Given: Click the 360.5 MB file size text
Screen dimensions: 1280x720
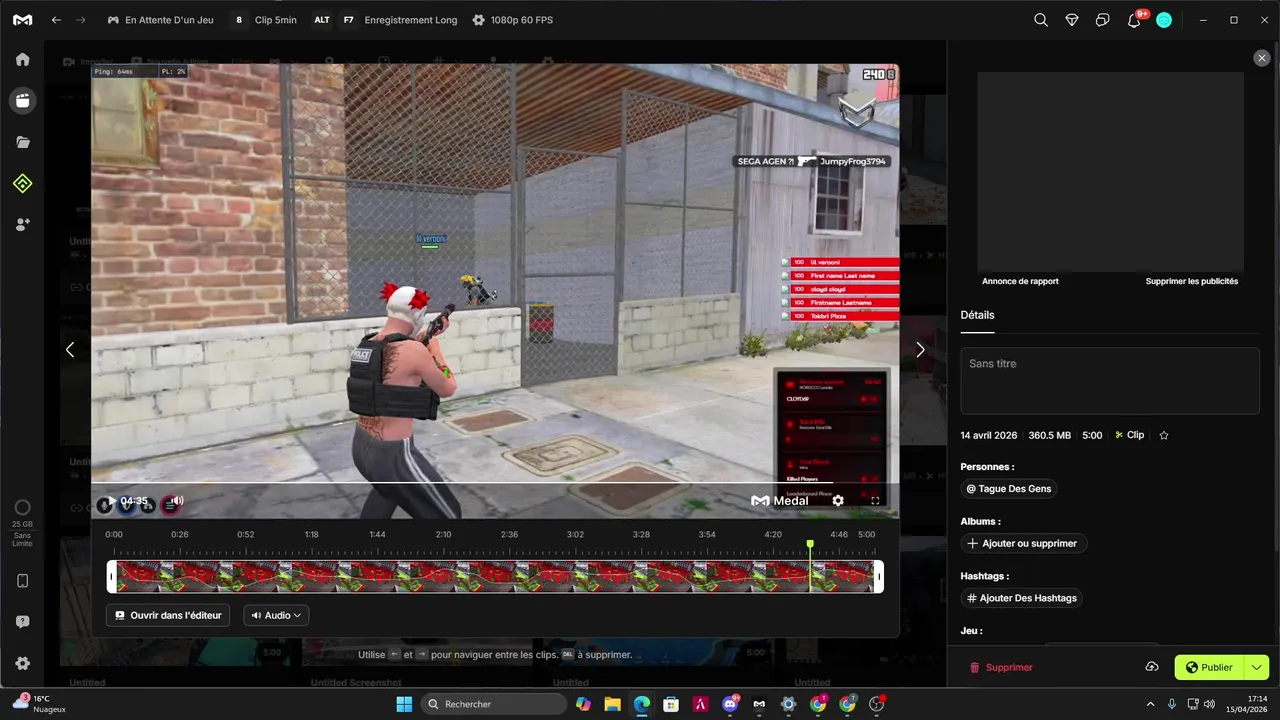Looking at the screenshot, I should click(1050, 435).
